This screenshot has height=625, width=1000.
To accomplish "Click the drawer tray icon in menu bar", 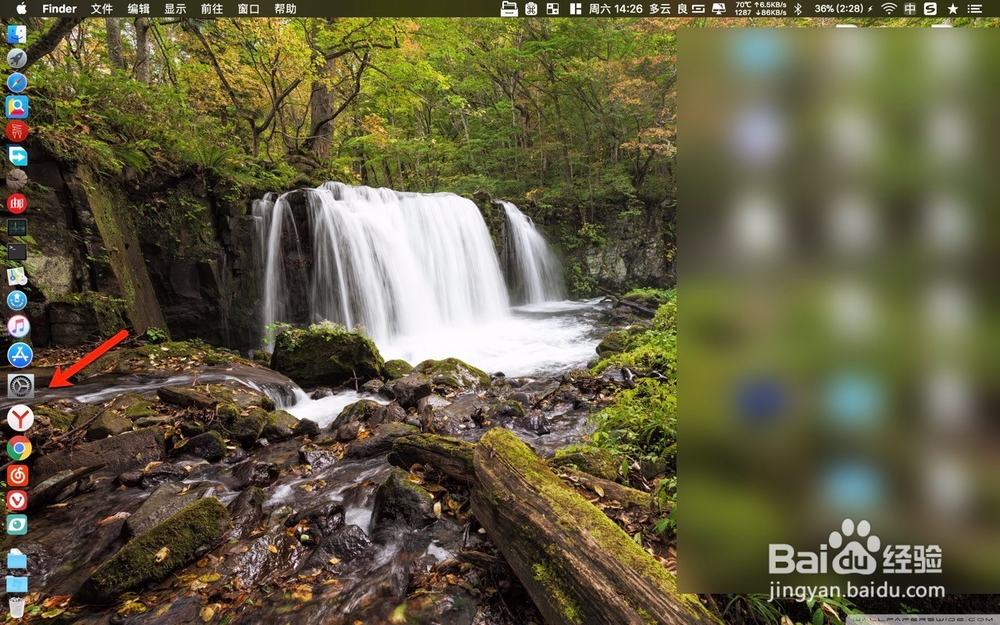I will click(509, 8).
